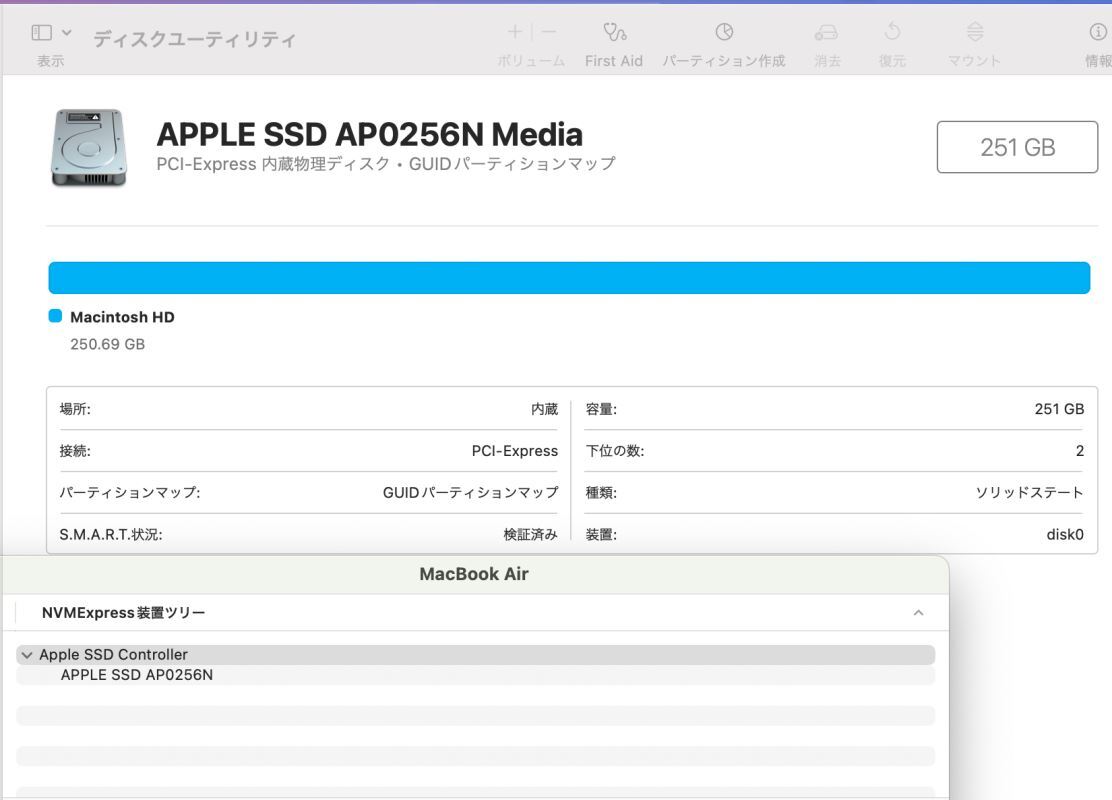This screenshot has height=800, width=1112.
Task: Click the remove volume minus icon
Action: (x=549, y=32)
